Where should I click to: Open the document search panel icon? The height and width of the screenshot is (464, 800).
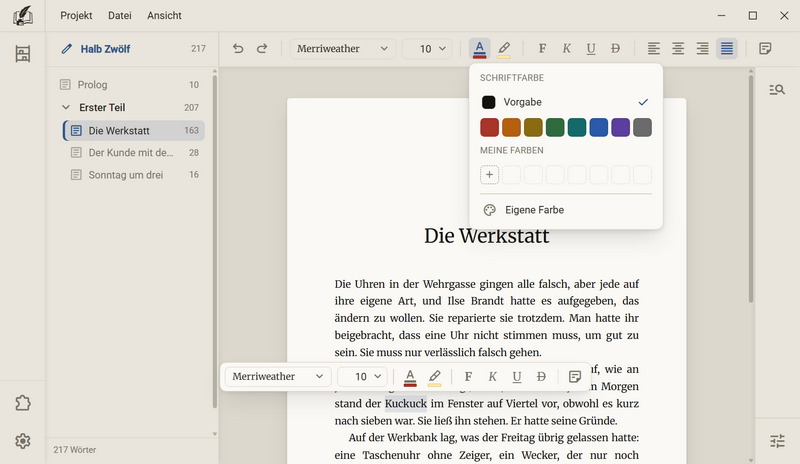click(x=777, y=90)
